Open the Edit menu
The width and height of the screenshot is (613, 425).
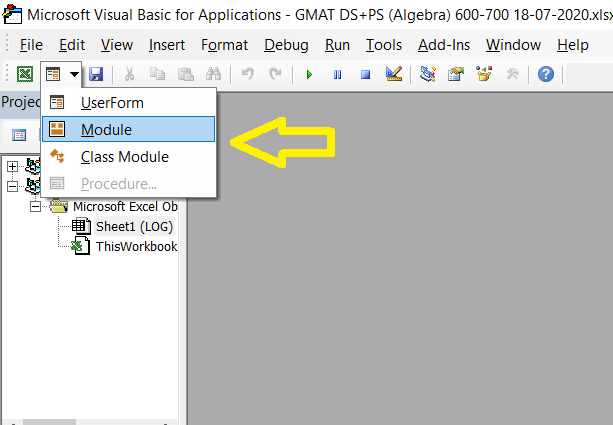point(72,45)
